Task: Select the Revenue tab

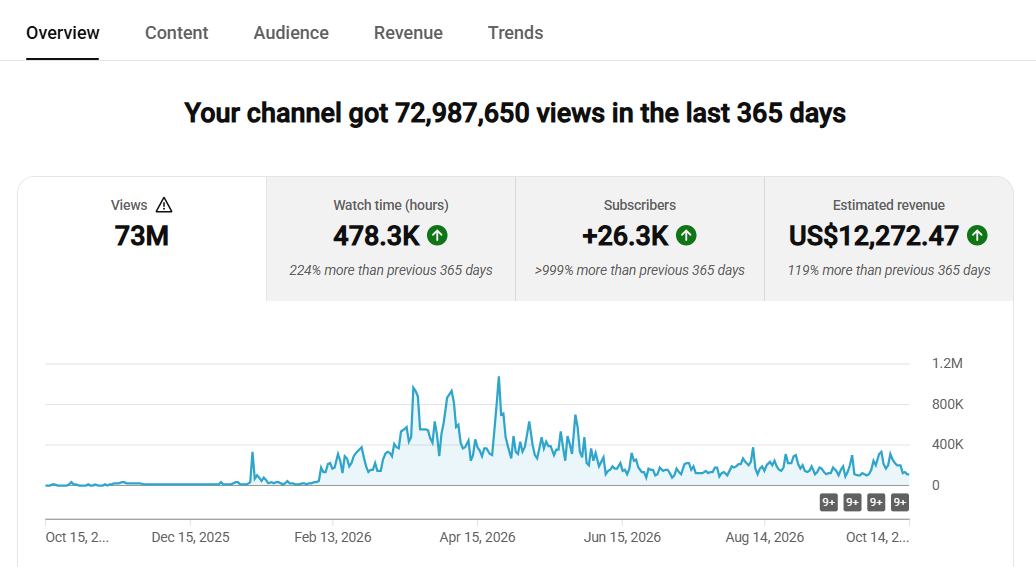Action: coord(408,32)
